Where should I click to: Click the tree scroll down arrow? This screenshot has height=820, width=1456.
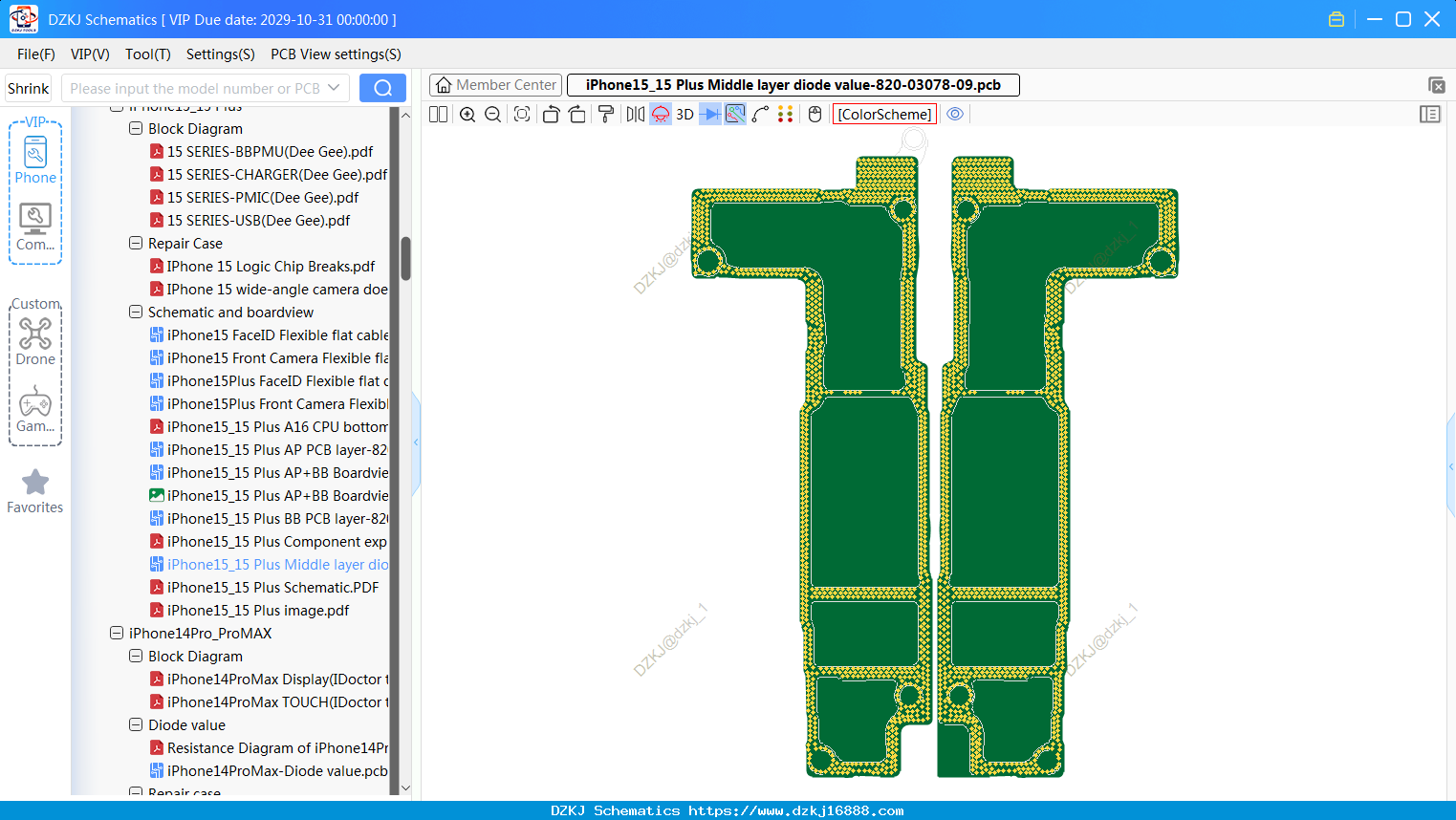coord(405,788)
